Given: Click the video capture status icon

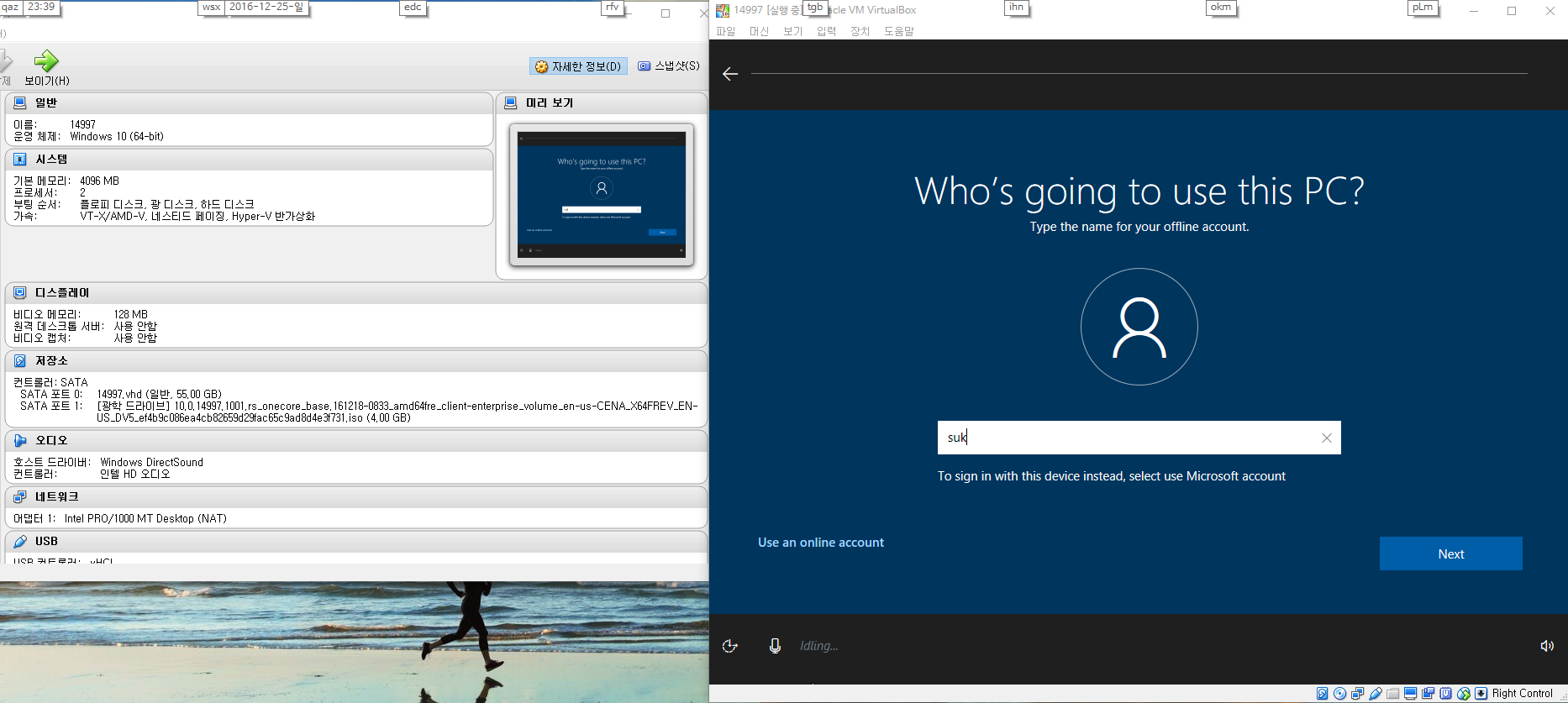Looking at the screenshot, I should (1428, 693).
